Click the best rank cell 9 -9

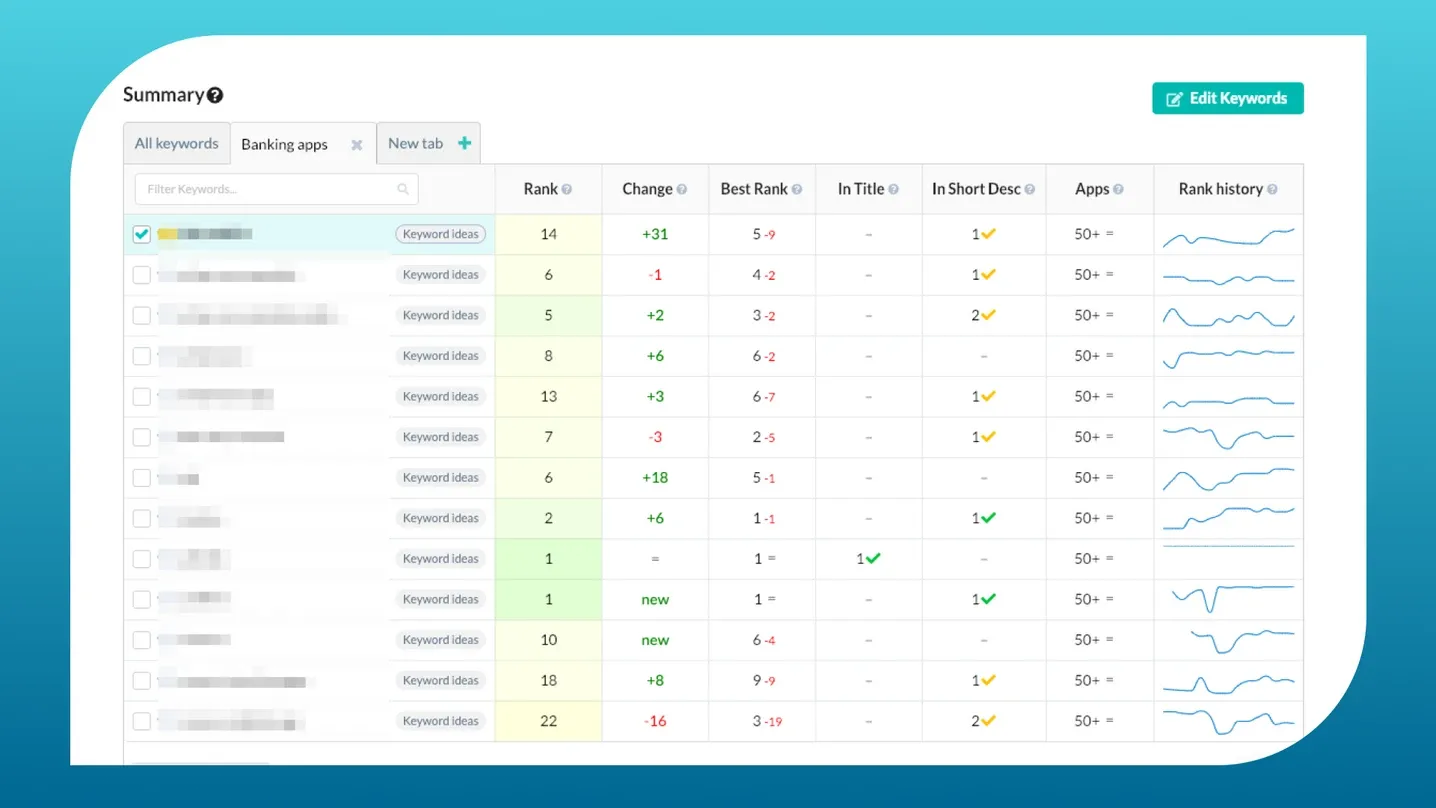764,680
